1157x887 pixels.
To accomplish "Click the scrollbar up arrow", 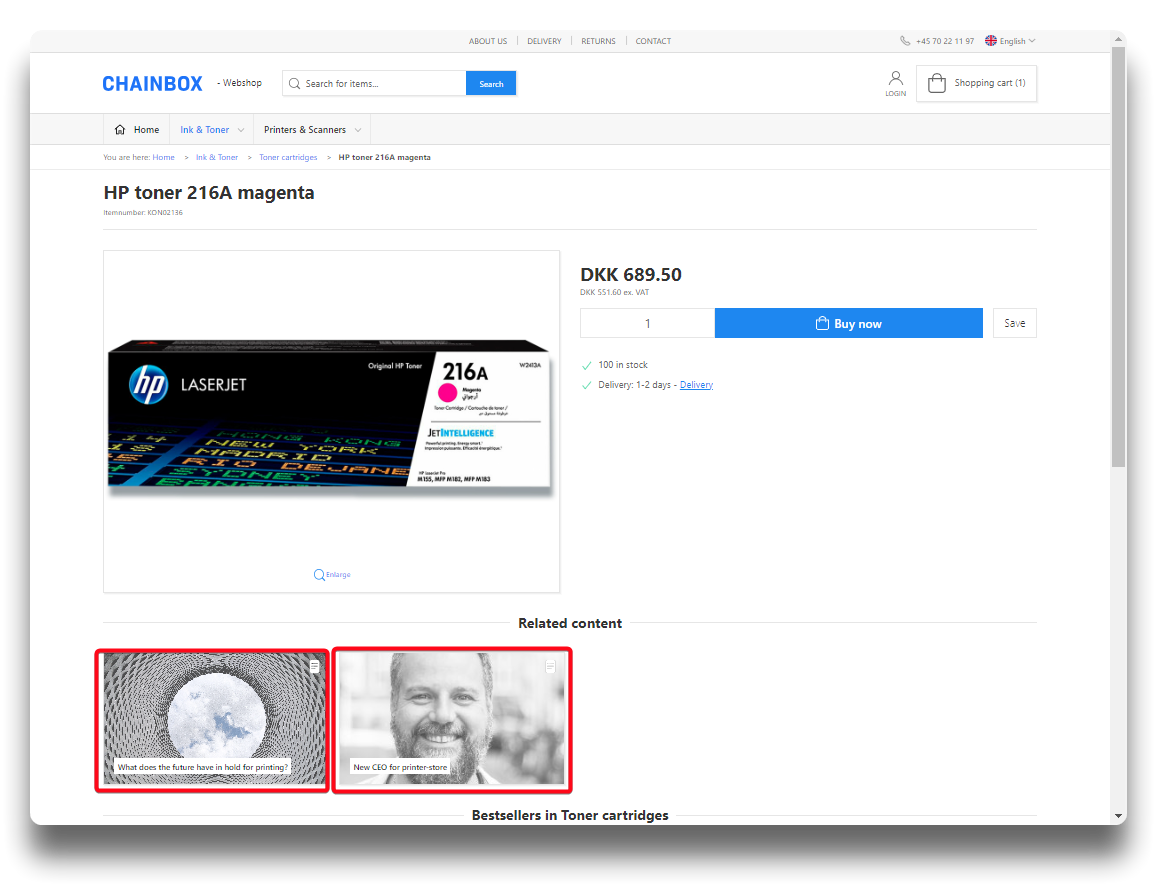I will click(x=1119, y=39).
